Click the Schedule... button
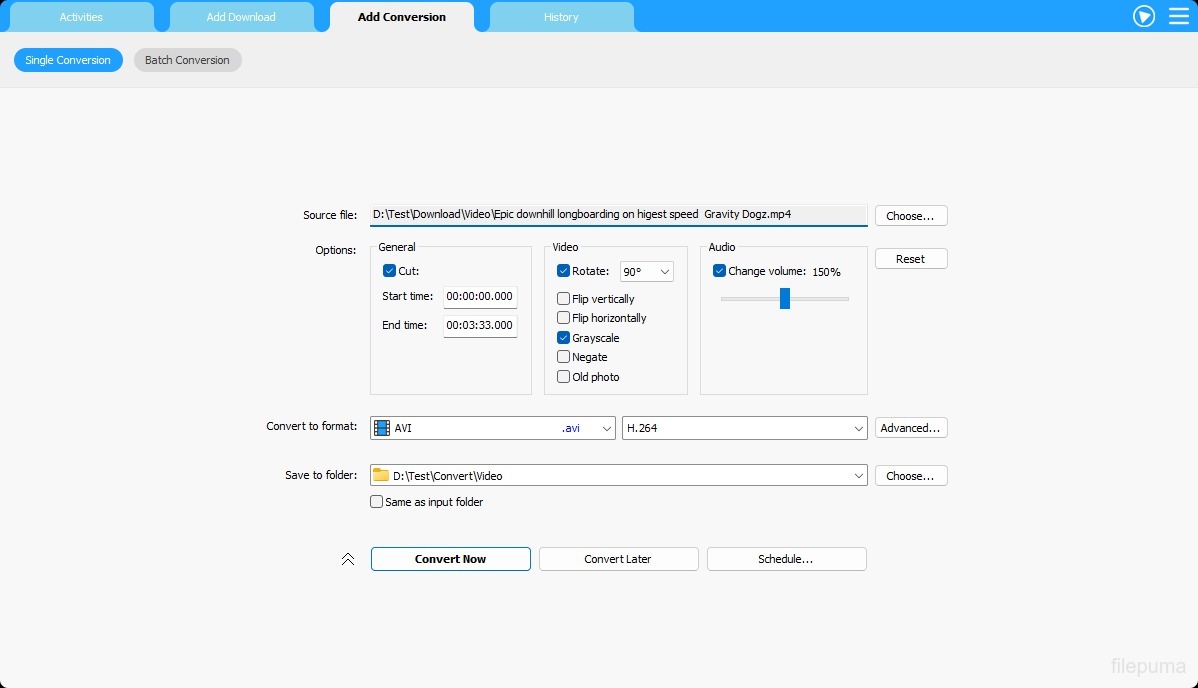This screenshot has height=688, width=1198. click(x=786, y=559)
